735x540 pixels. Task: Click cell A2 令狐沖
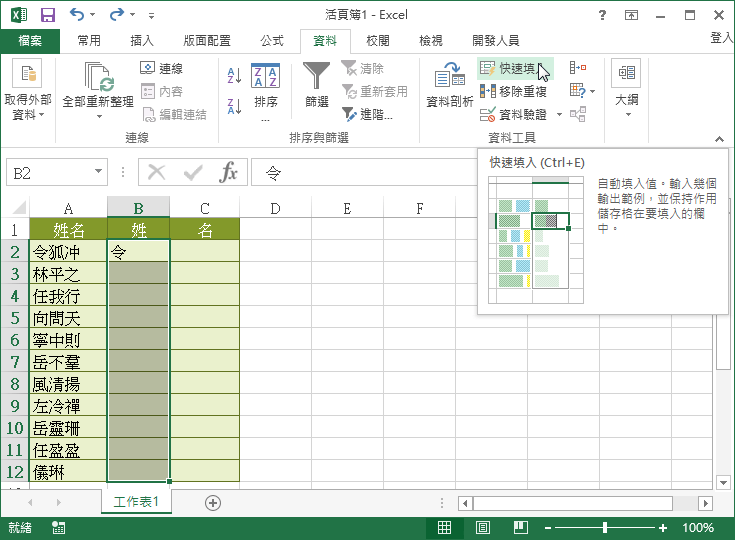click(68, 252)
